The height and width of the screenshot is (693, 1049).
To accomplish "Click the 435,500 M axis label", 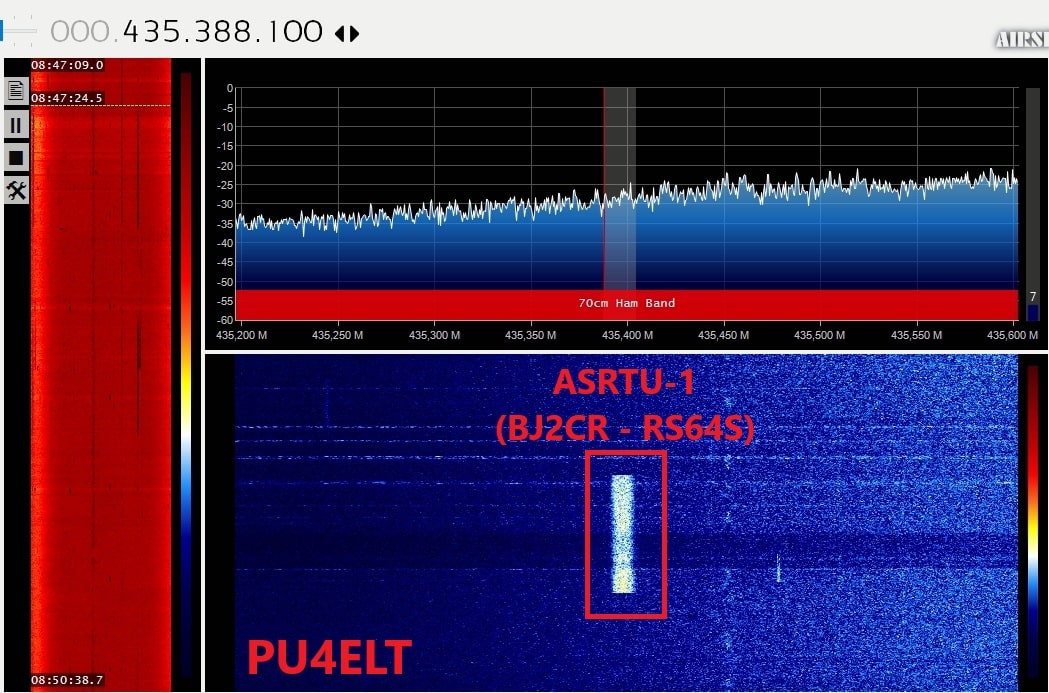I will 820,335.
